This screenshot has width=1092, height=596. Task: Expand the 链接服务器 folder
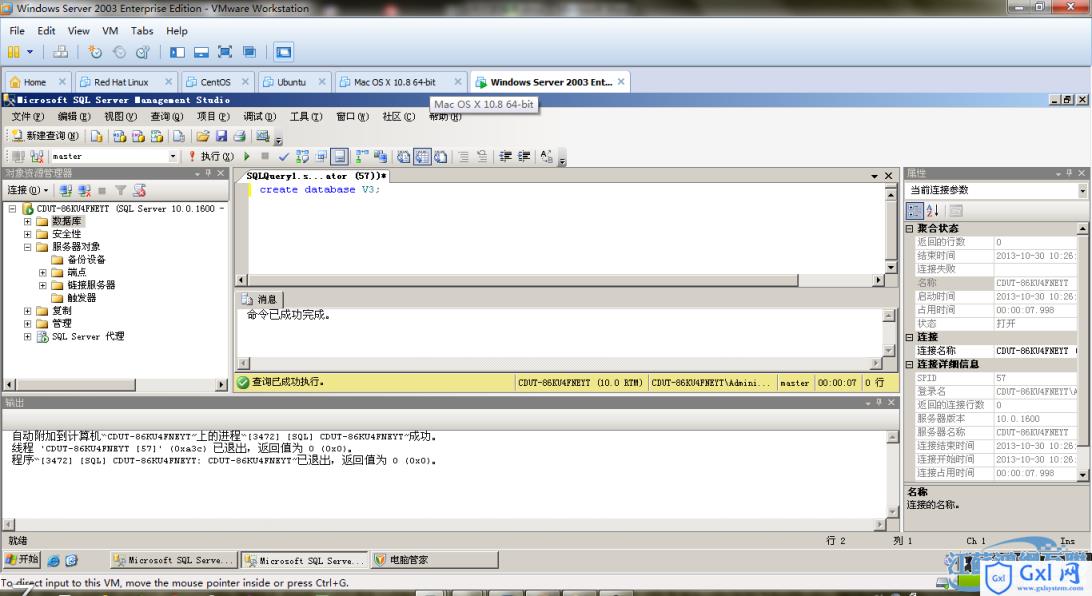pyautogui.click(x=42, y=285)
